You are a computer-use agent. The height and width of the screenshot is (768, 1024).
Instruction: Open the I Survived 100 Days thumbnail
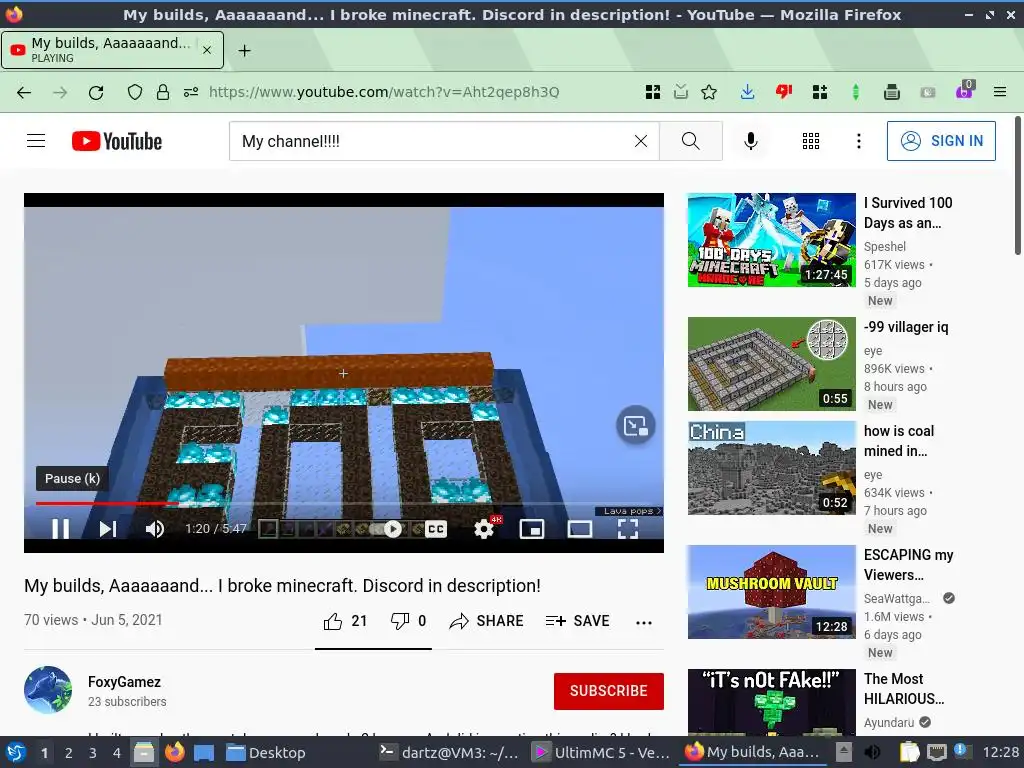(771, 240)
